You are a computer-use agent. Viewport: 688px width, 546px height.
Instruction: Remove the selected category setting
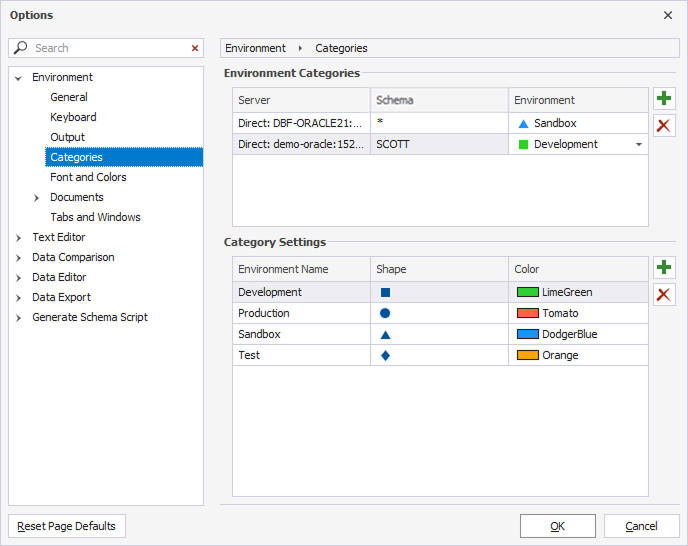point(664,295)
